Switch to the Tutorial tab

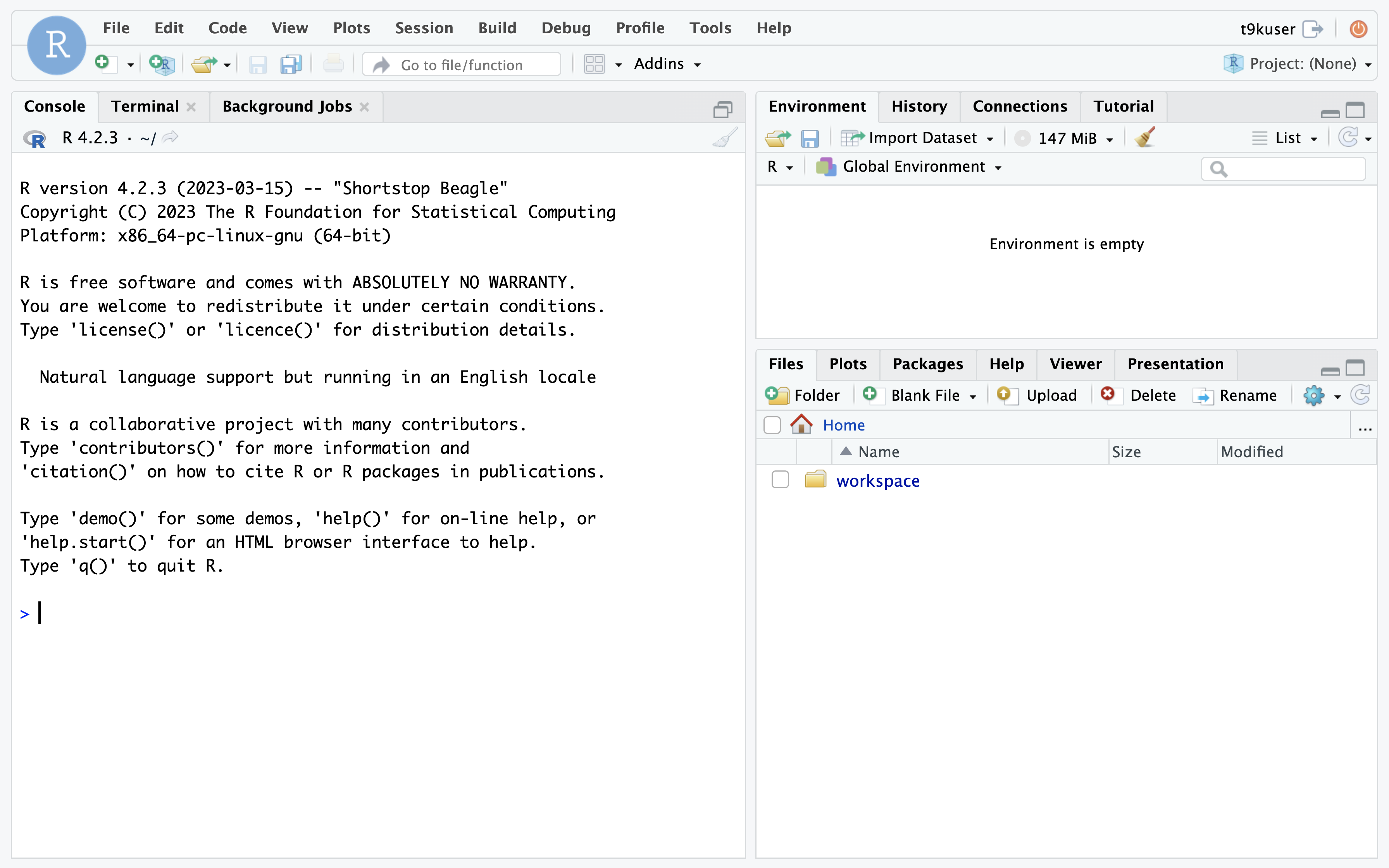coord(1123,106)
